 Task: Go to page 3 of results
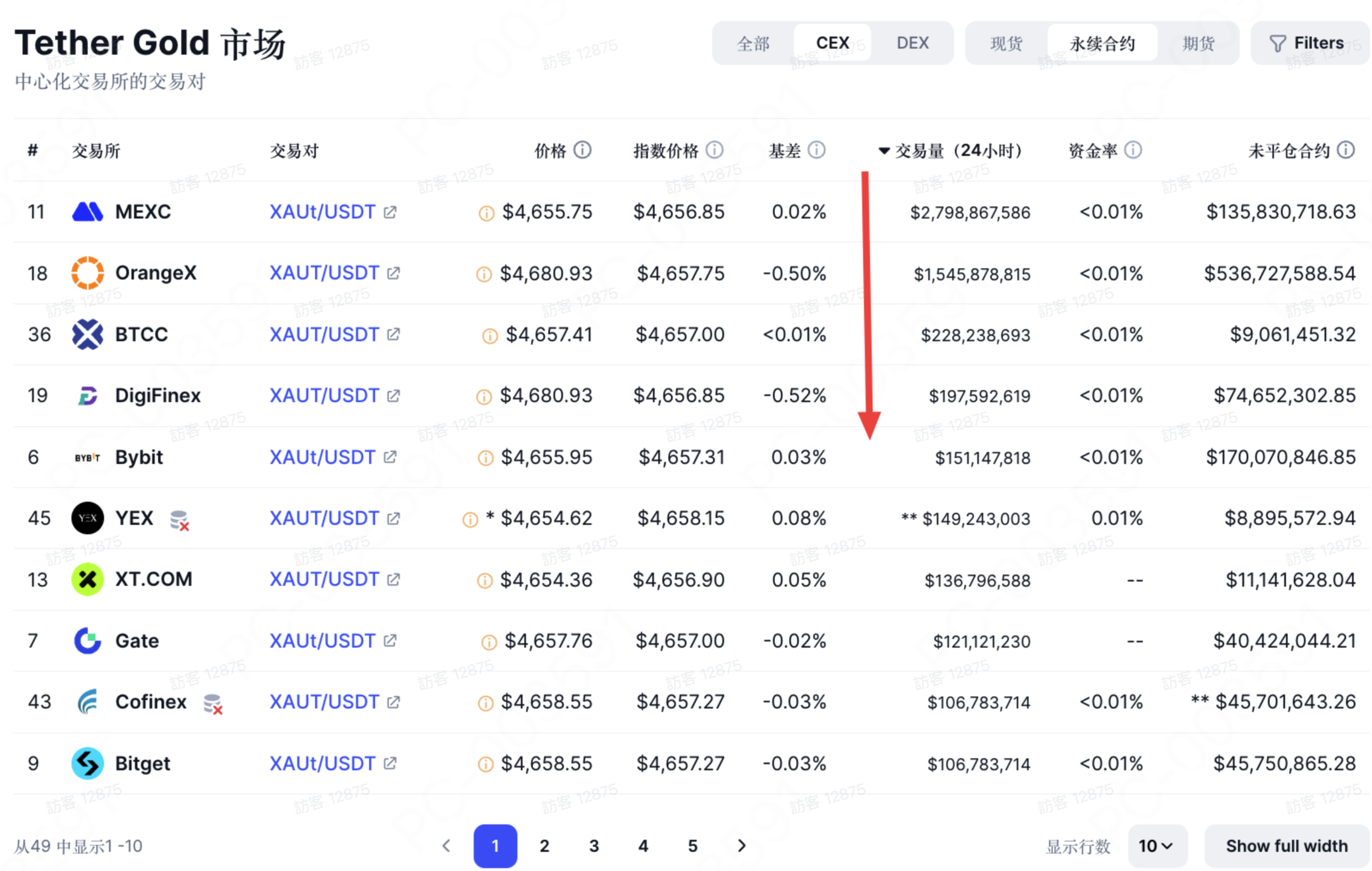click(593, 846)
